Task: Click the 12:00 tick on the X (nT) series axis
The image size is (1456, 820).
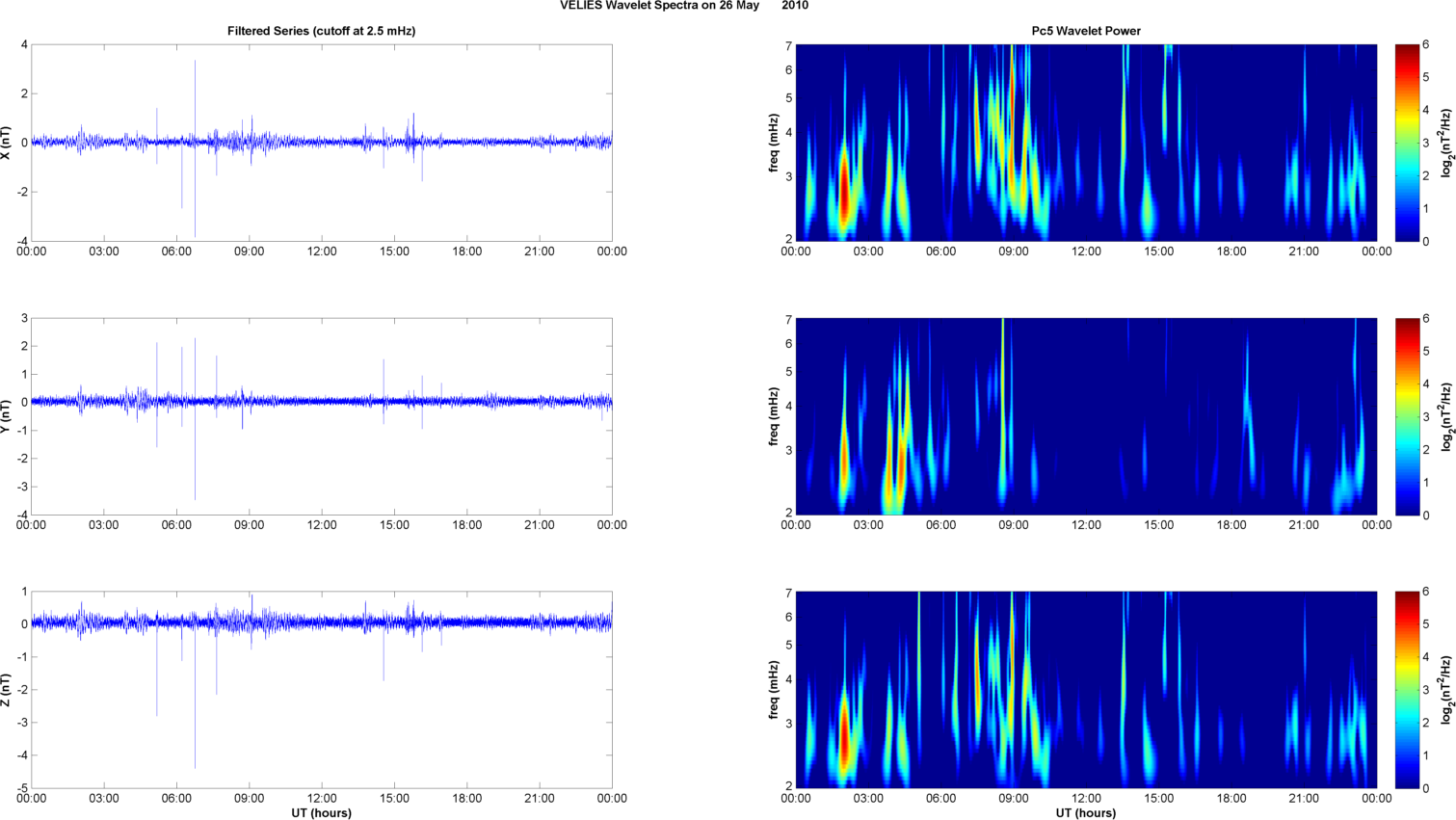Action: coord(322,251)
